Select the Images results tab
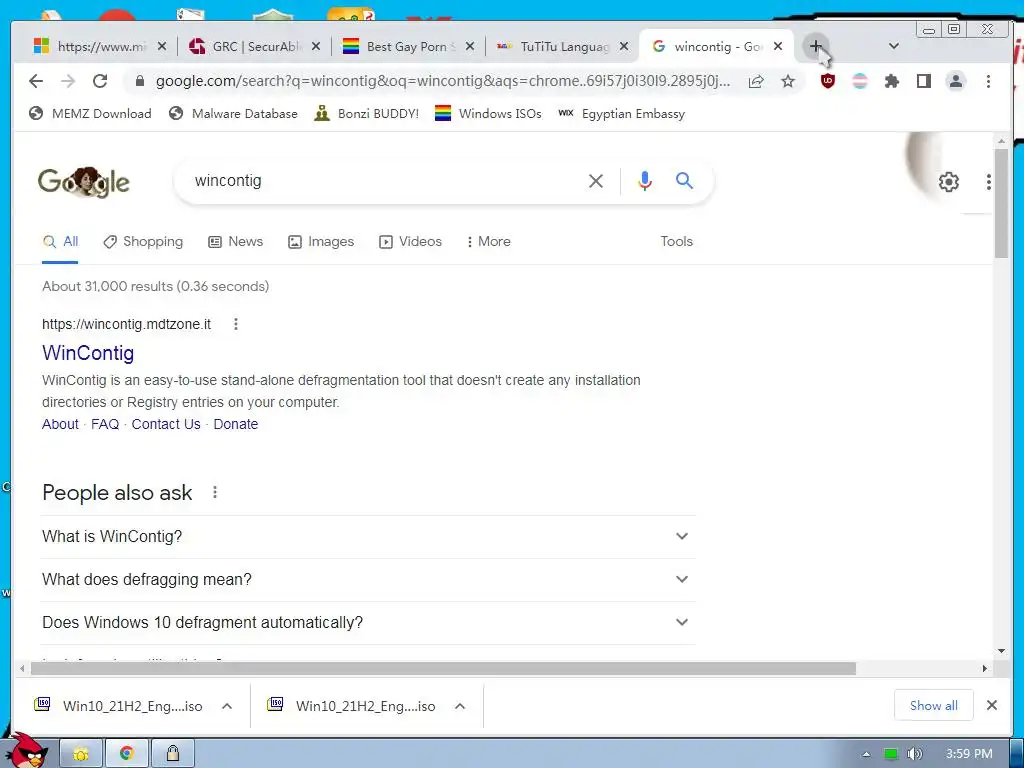Viewport: 1024px width, 768px height. tap(321, 242)
